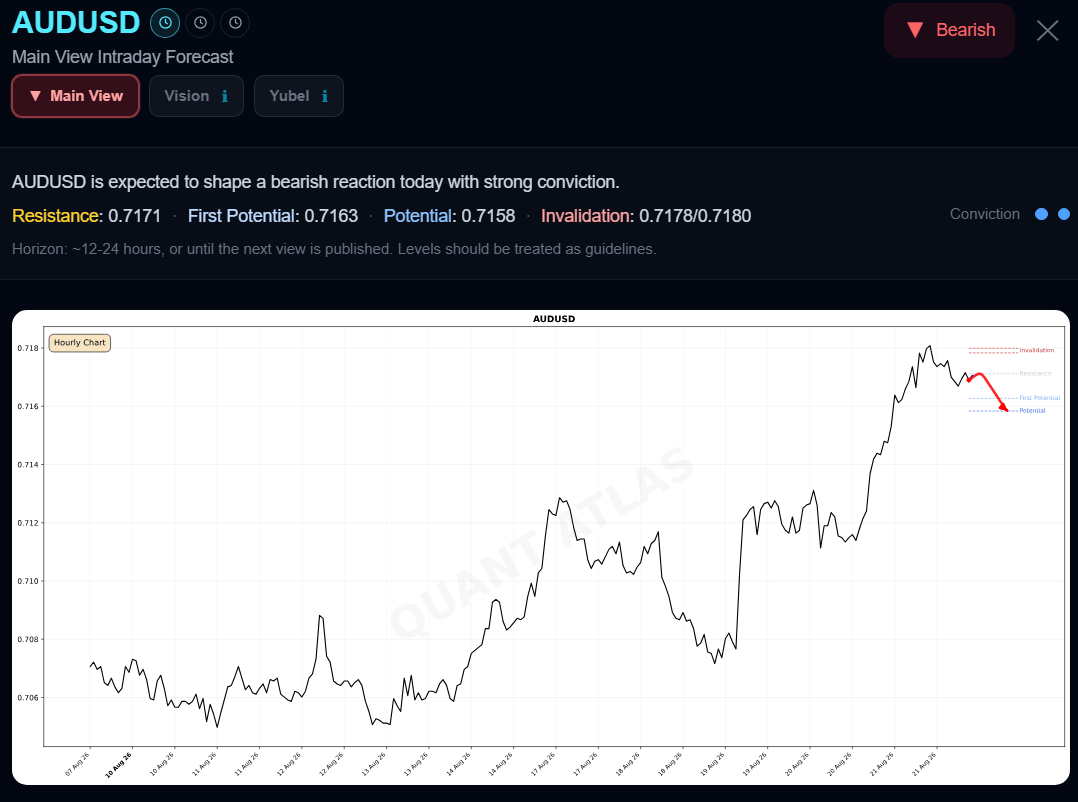Click the down-triangle icon on Main View tab
This screenshot has width=1078, height=802.
click(x=36, y=96)
